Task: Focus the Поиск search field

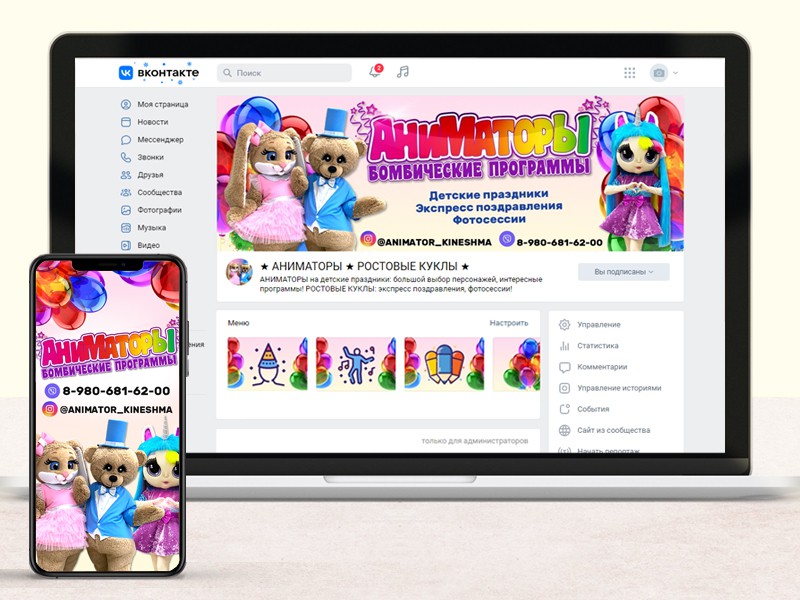Action: [x=284, y=73]
